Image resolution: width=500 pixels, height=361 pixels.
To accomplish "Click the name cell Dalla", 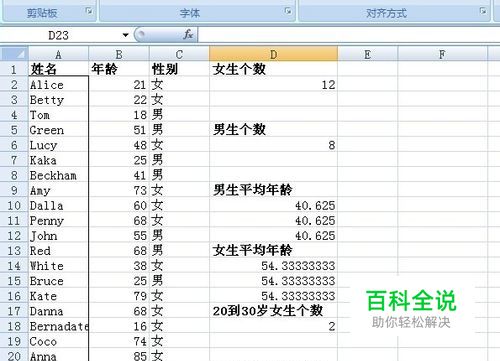I will pos(58,206).
